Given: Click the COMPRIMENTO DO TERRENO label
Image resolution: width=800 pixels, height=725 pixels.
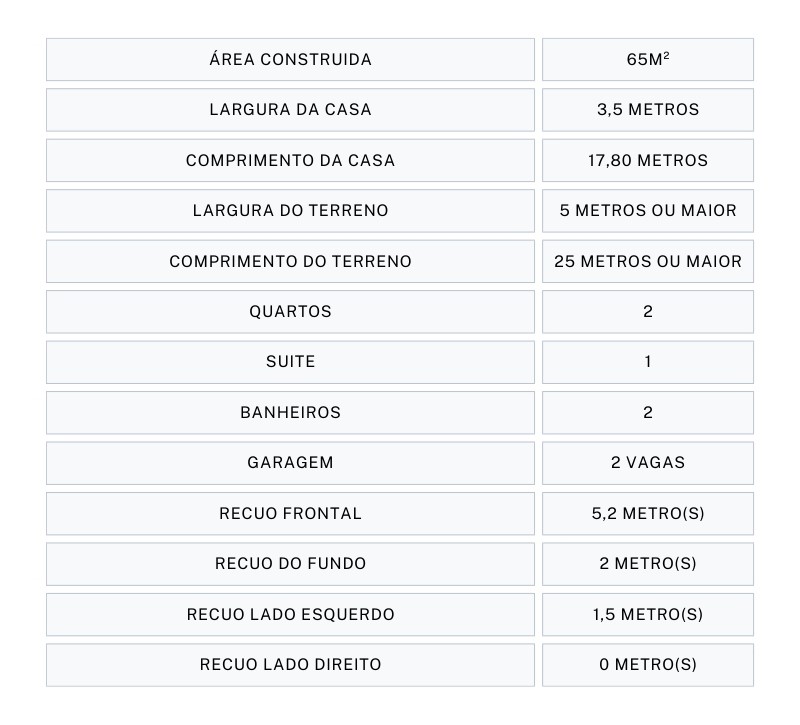Looking at the screenshot, I should click(290, 261).
